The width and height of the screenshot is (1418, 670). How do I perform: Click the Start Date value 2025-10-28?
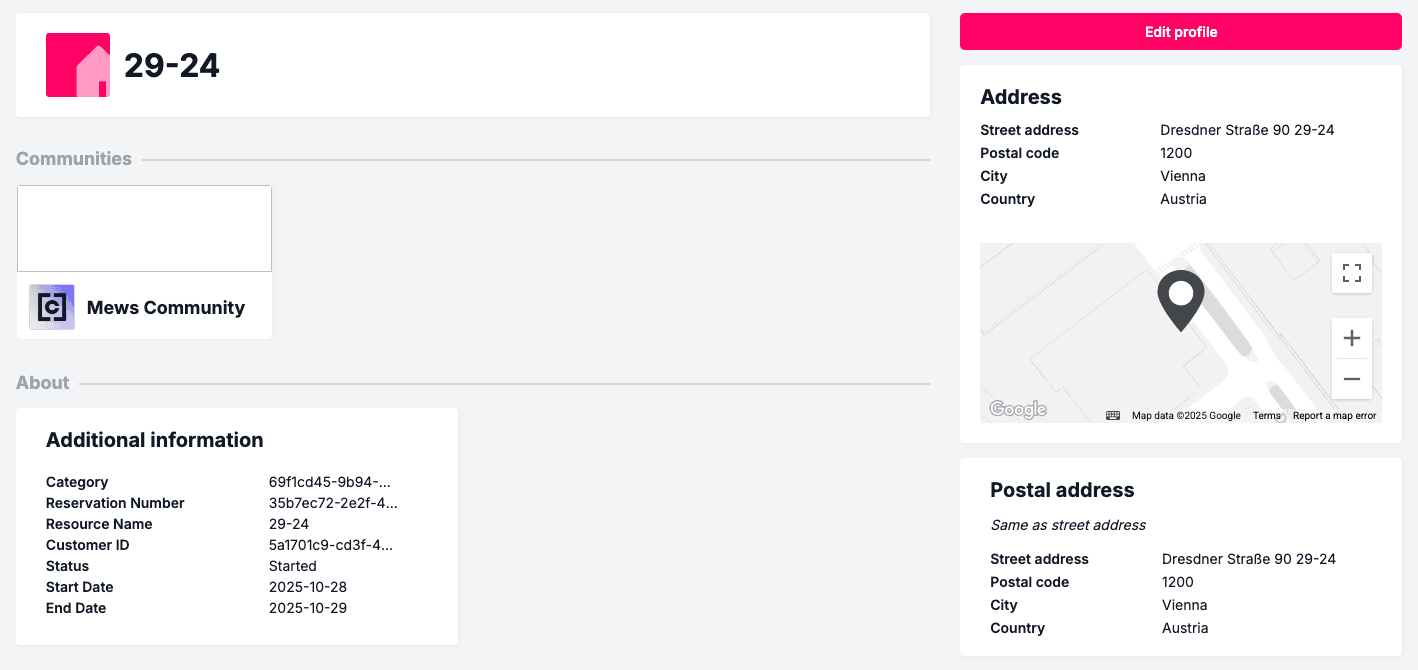point(308,587)
